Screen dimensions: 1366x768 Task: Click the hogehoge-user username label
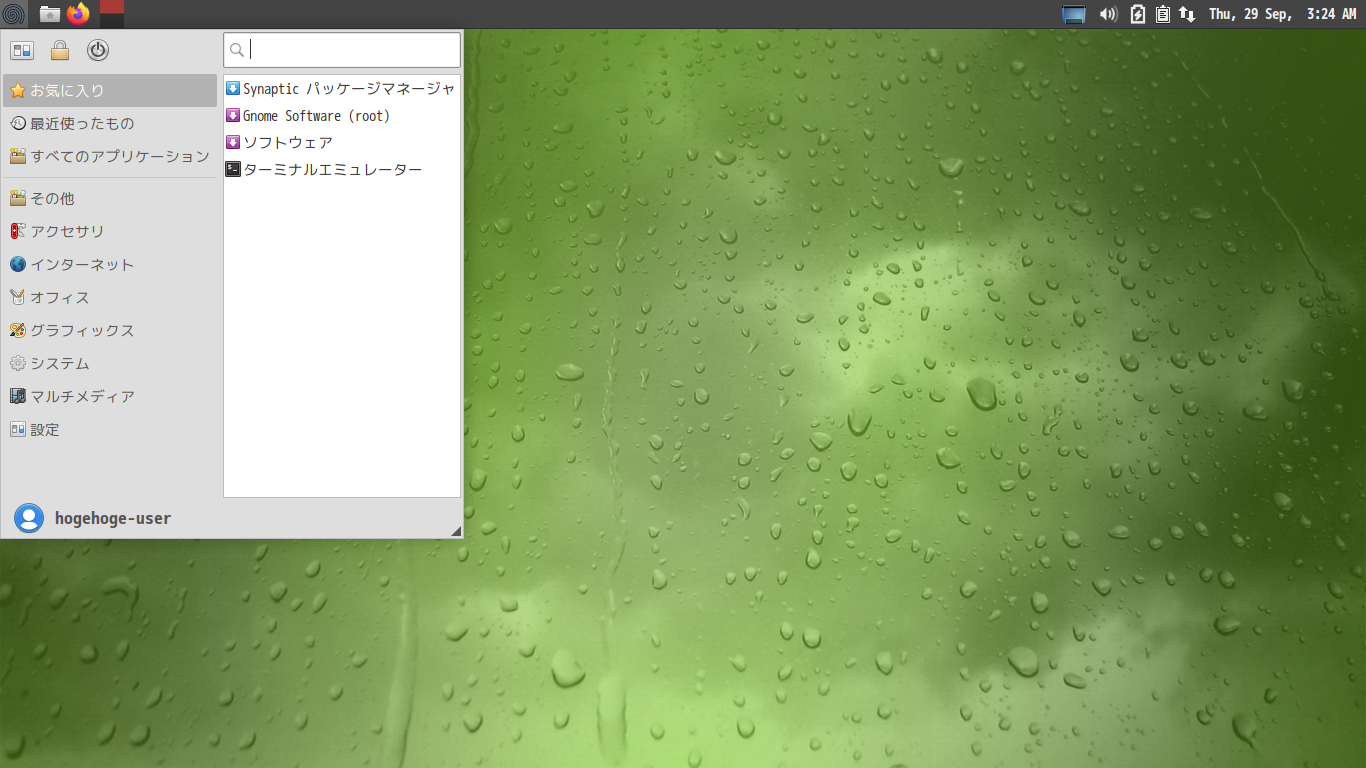point(113,519)
